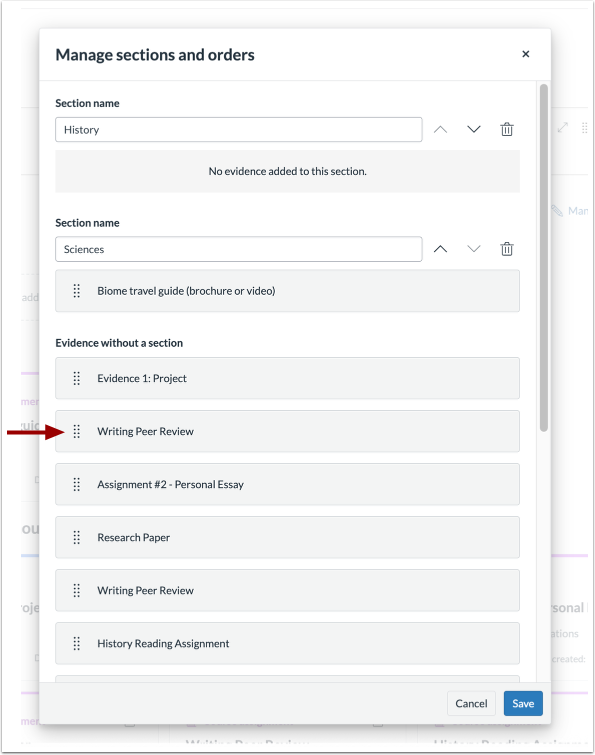Save the section changes
The image size is (595, 755).
tap(523, 703)
